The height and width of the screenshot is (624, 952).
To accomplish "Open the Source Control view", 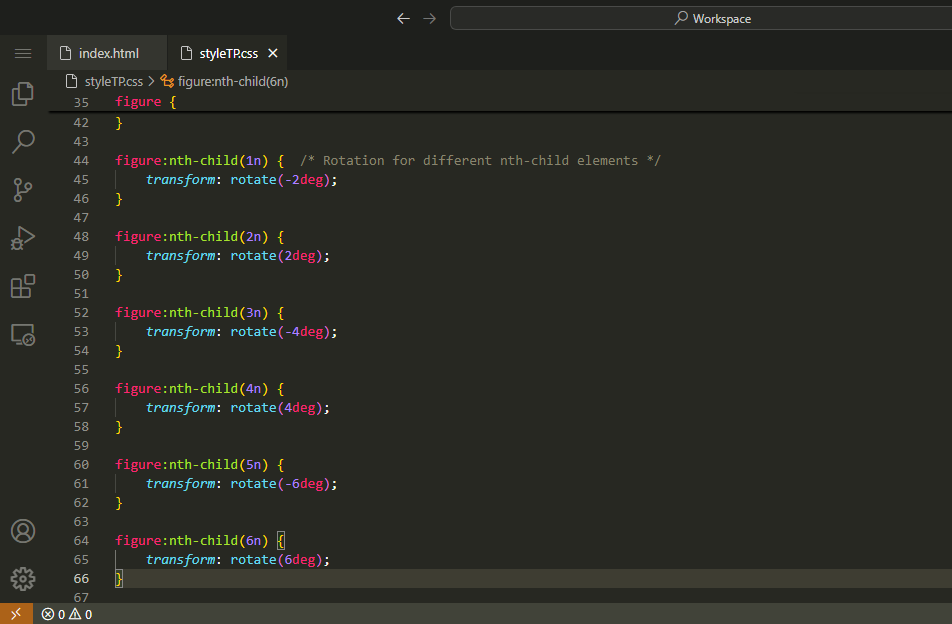I will pyautogui.click(x=22, y=190).
